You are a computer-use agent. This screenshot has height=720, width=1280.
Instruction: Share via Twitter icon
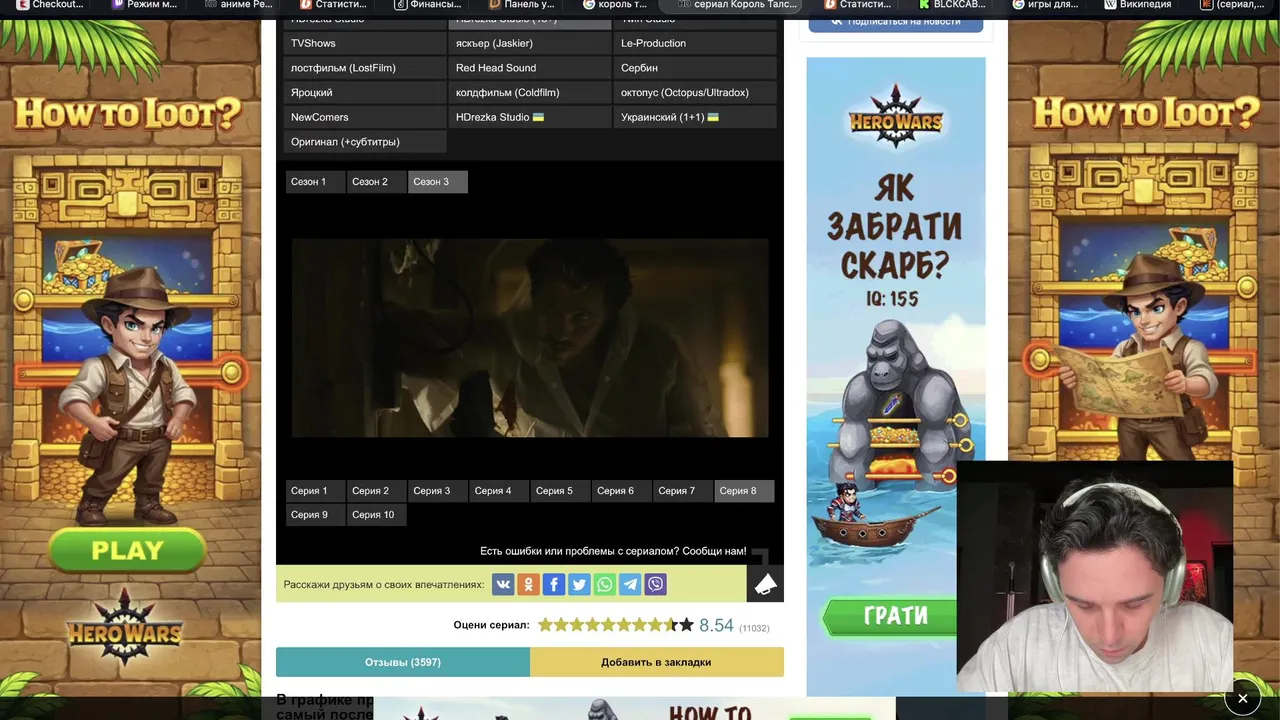(579, 584)
